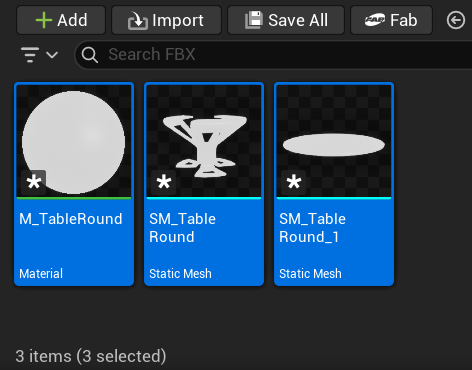The image size is (472, 370).
Task: Click unsaved asterisk badge on SM_TableRound
Action: (164, 182)
